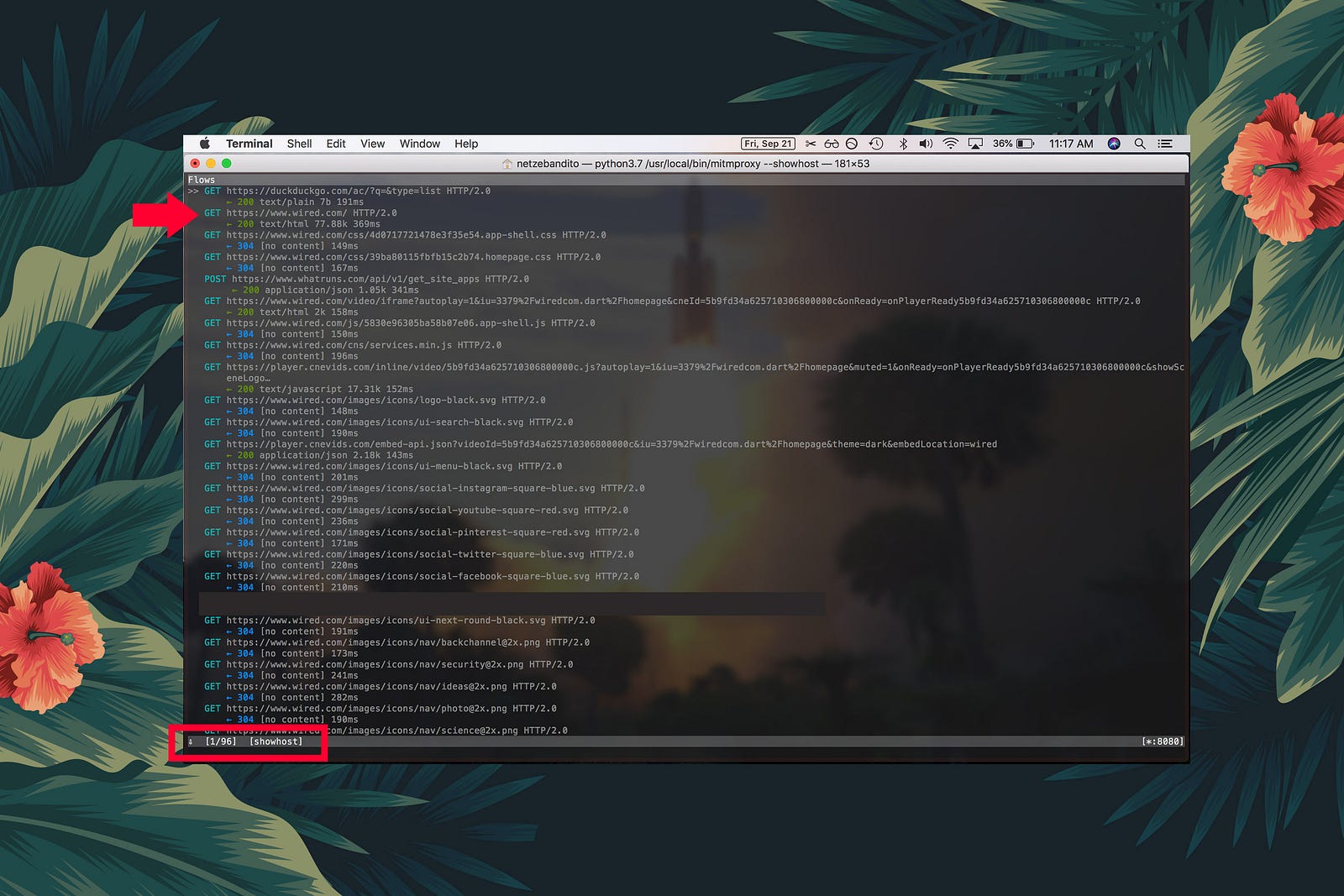Select the nav/photo@2x.png flow
This screenshot has height=896, width=1344.
380,709
